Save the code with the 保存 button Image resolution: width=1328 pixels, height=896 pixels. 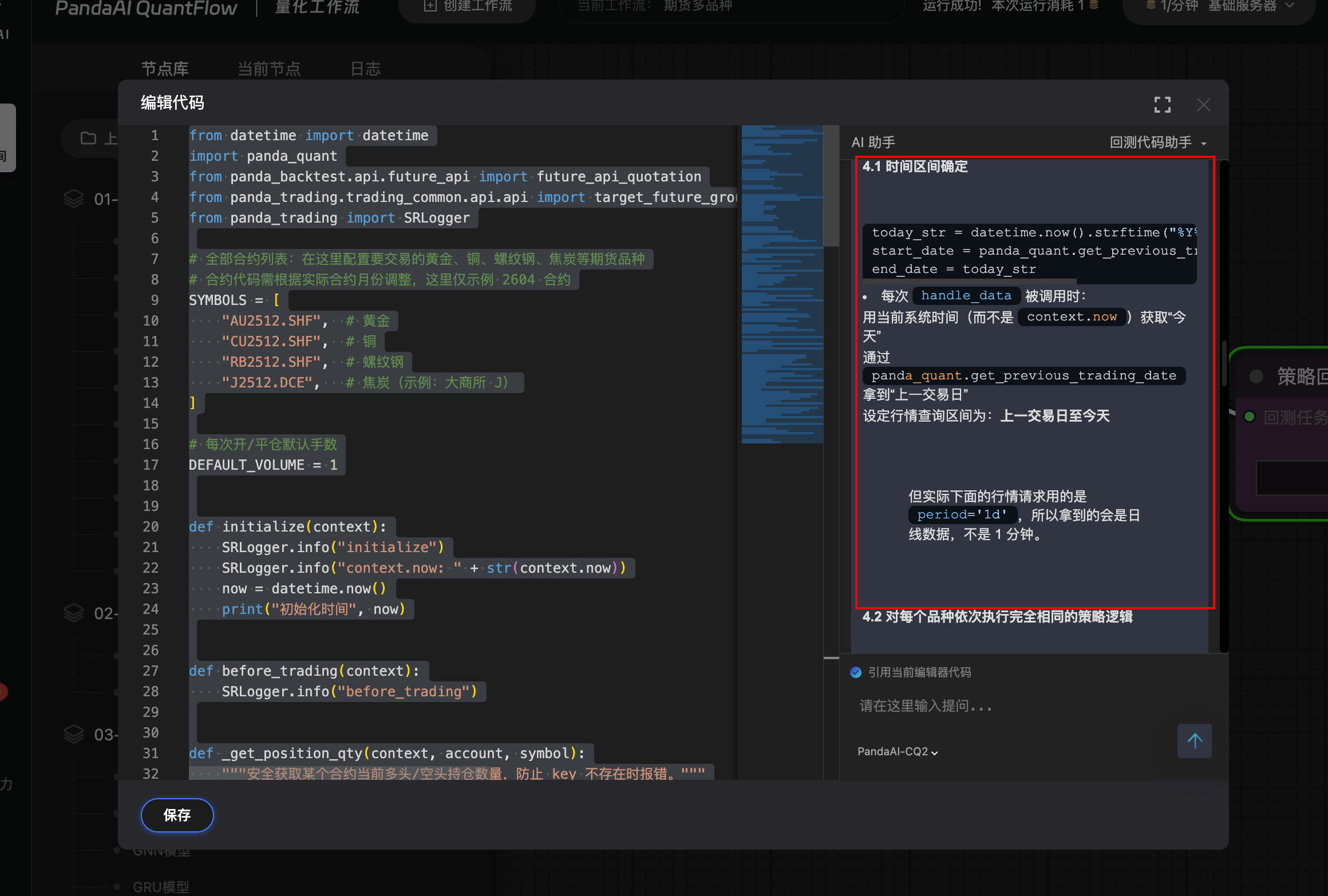[177, 815]
